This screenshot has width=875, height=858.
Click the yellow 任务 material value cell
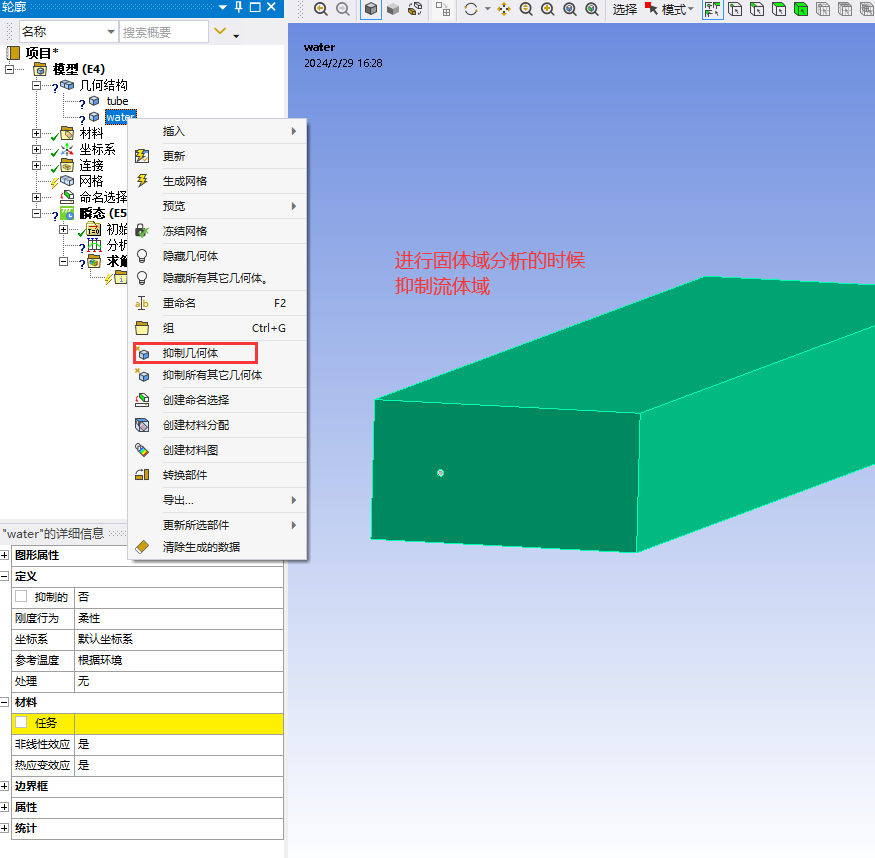point(179,723)
